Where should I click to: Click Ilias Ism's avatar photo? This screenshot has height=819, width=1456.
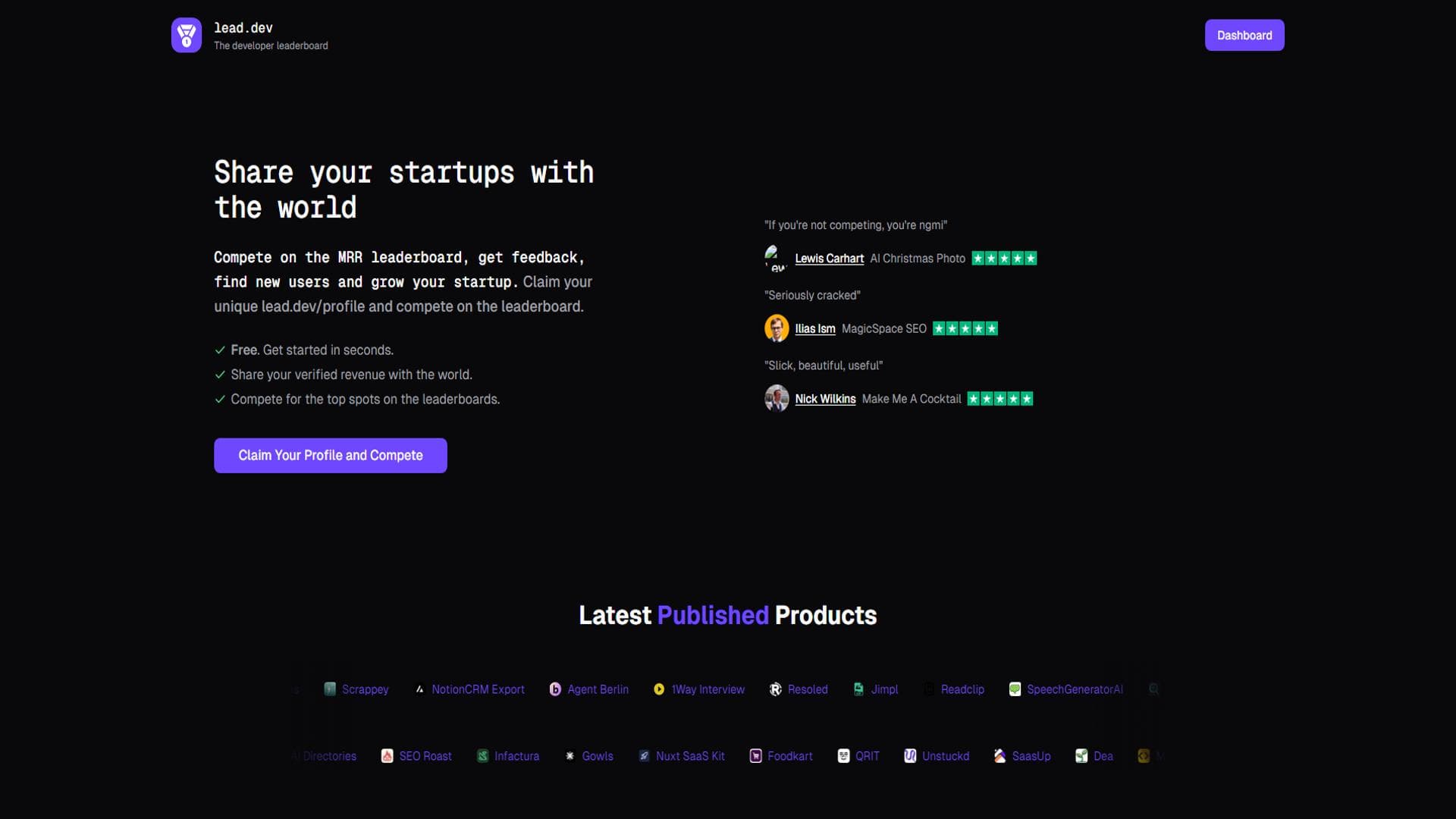coord(777,328)
